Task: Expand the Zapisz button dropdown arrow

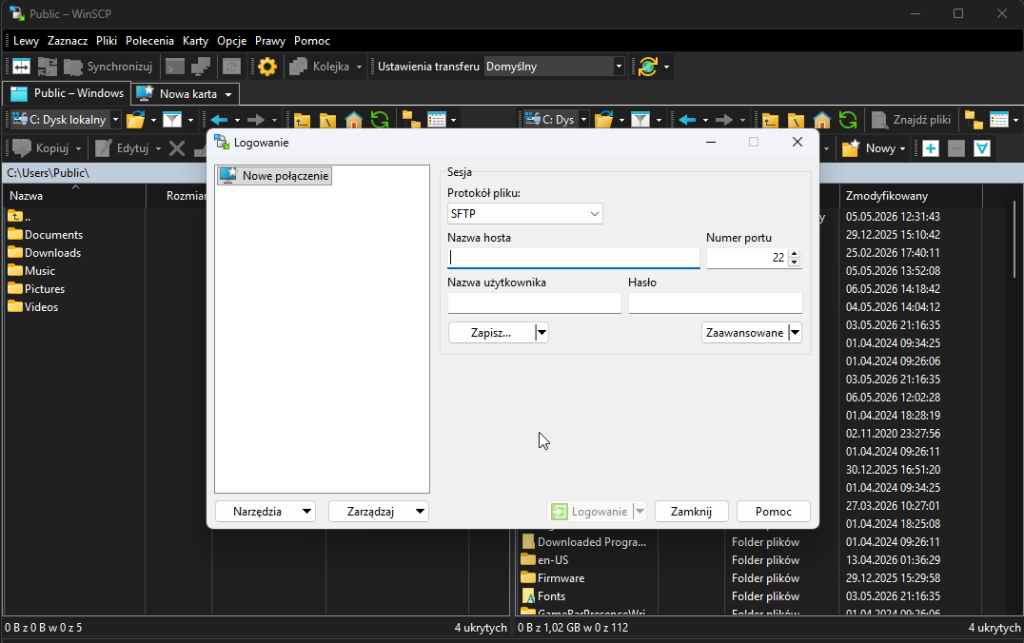Action: point(541,333)
